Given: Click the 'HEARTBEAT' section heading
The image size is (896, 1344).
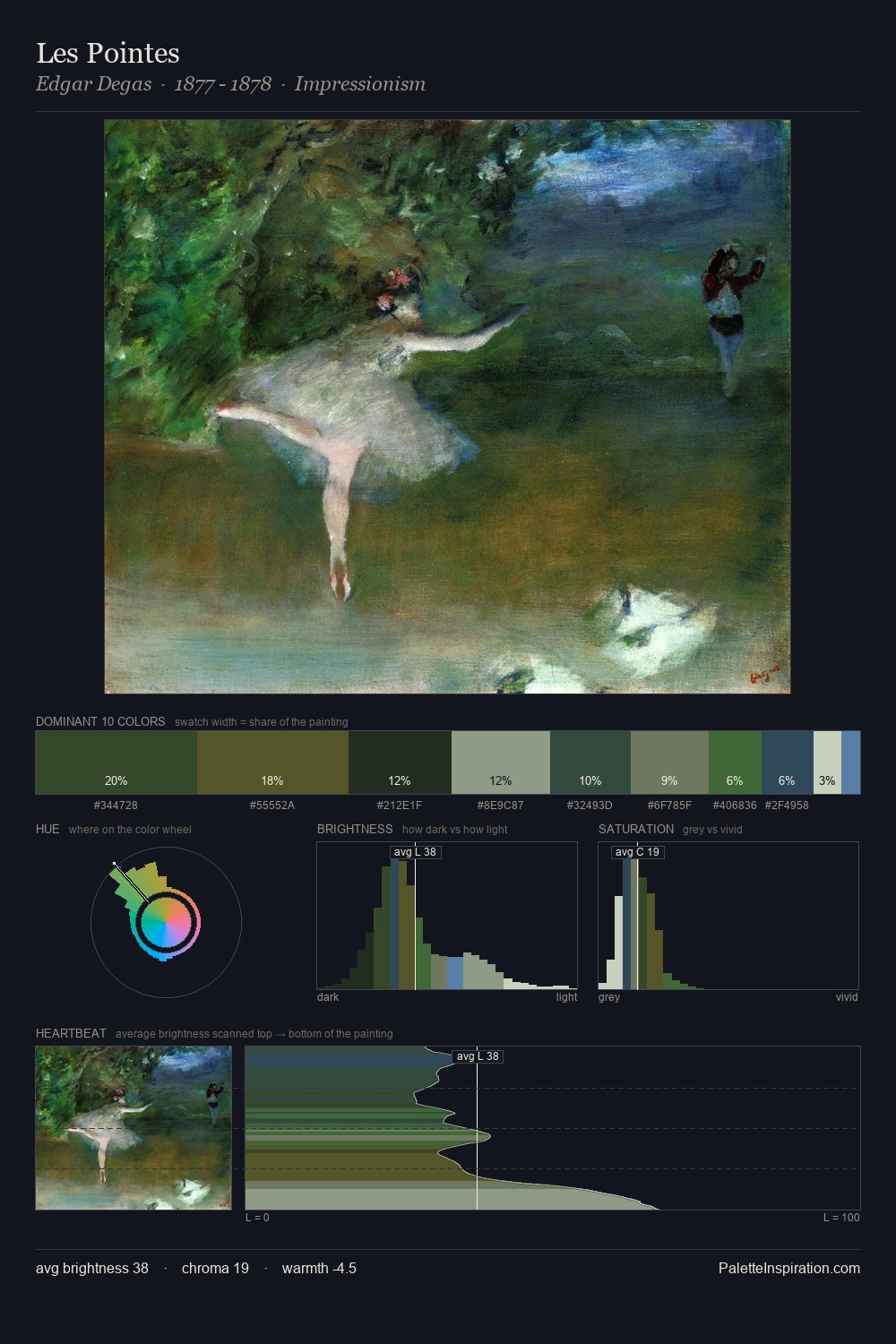Looking at the screenshot, I should [x=71, y=1033].
